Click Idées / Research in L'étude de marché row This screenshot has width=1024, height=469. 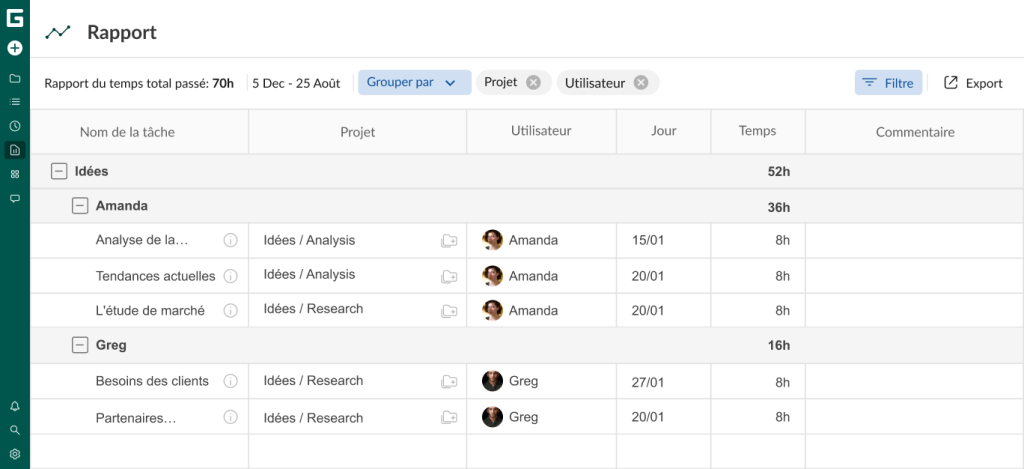[313, 308]
